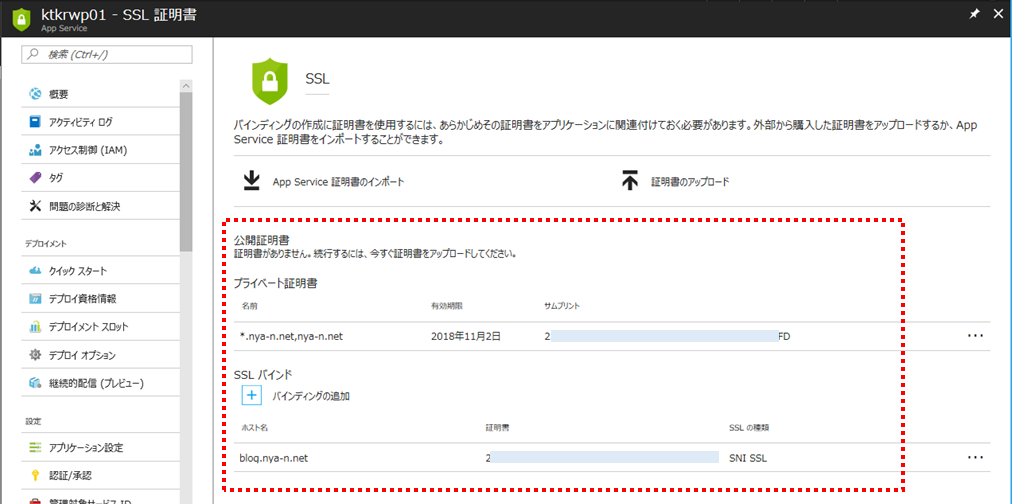Click the sidebar scrollbar thumb
The image size is (1012, 504).
(x=186, y=171)
